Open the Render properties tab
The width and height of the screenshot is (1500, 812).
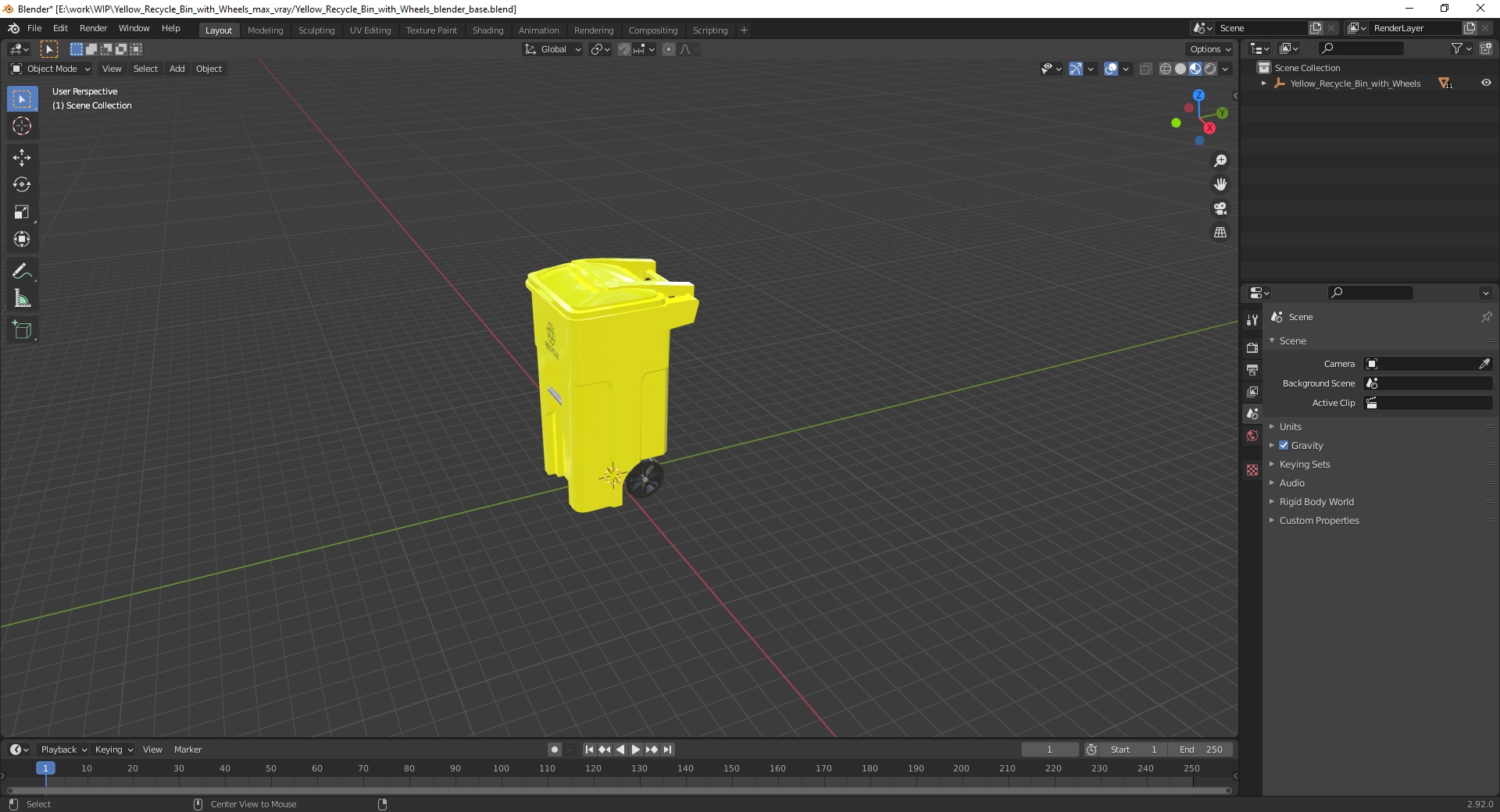[1252, 347]
